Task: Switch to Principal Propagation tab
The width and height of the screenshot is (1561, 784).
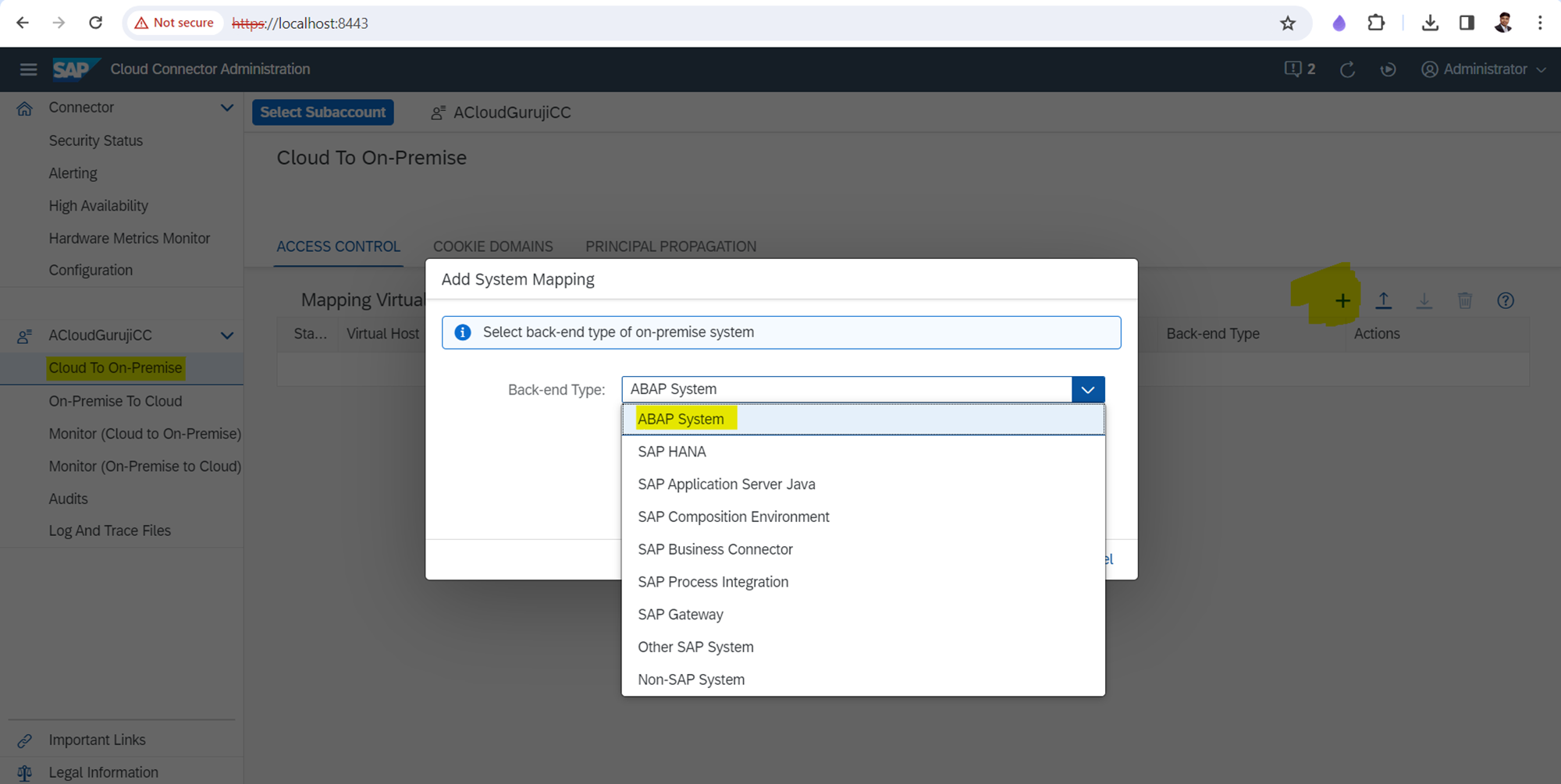Action: [x=670, y=247]
